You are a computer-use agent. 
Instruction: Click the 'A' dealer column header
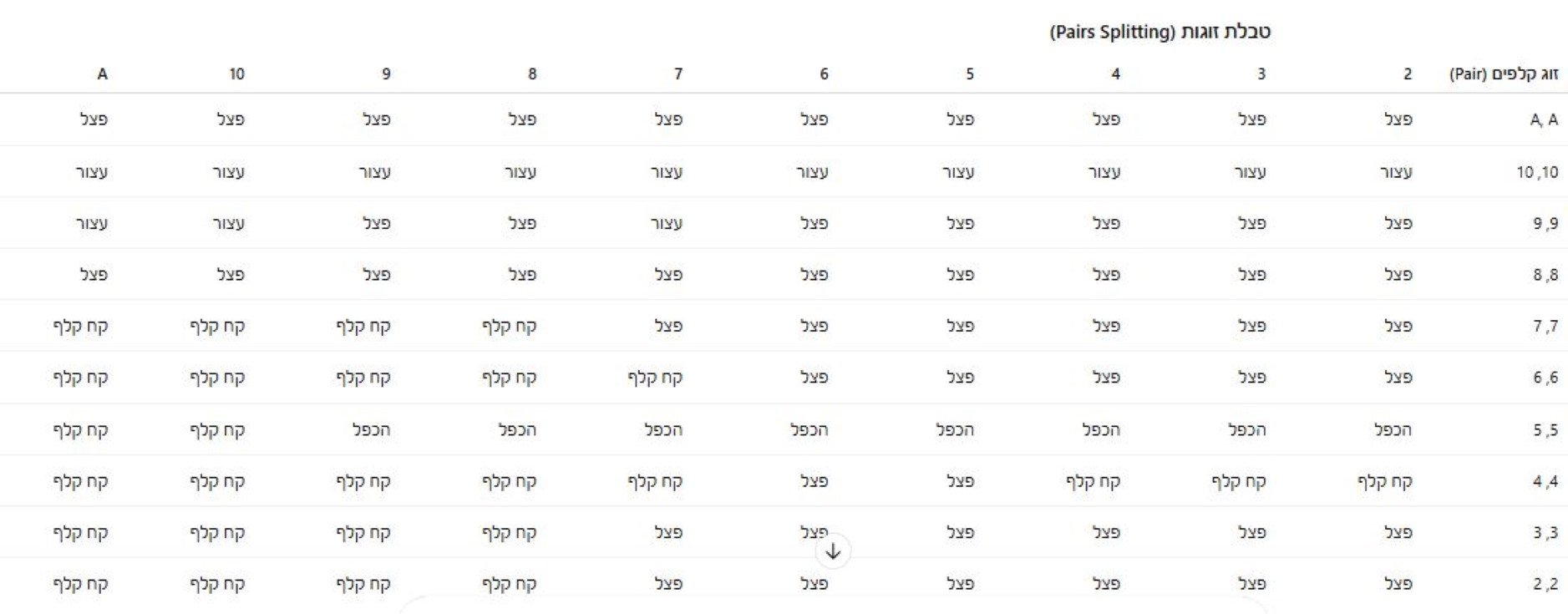tap(102, 74)
